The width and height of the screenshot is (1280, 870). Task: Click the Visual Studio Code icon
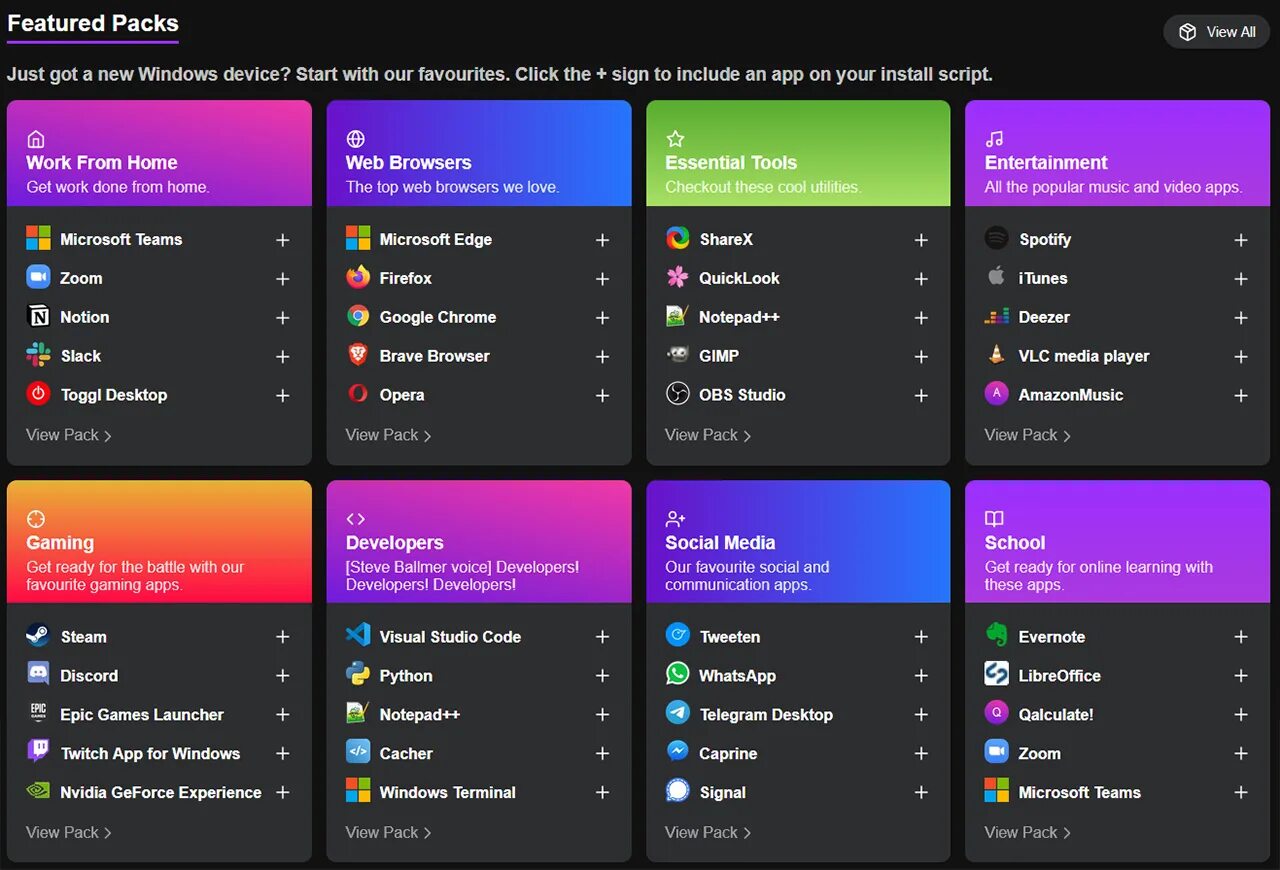coord(358,636)
